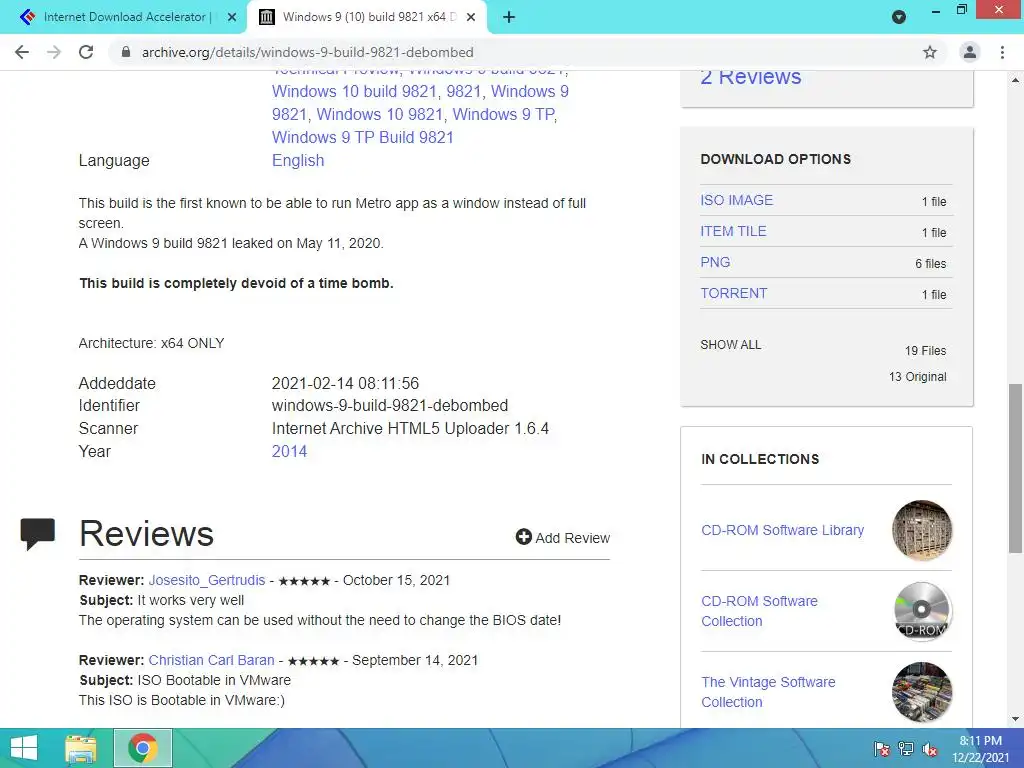This screenshot has height=768, width=1024.
Task: Click the 13 Original count
Action: coord(918,377)
